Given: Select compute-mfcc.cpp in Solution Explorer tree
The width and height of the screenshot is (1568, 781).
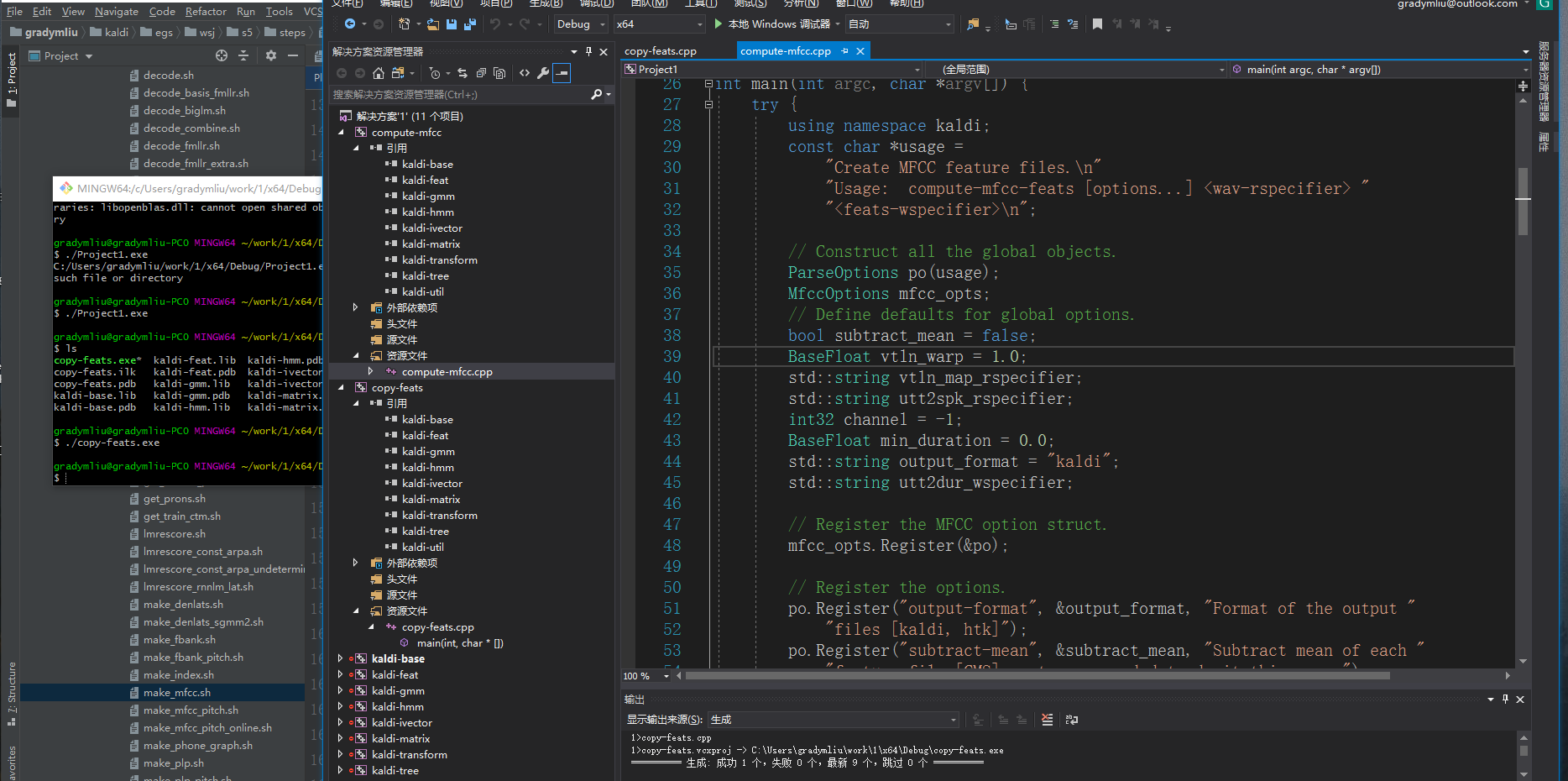Looking at the screenshot, I should coord(447,372).
